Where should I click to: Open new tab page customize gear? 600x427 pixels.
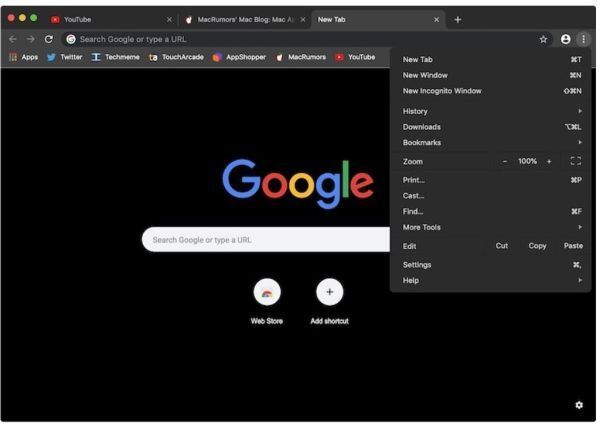tap(579, 405)
